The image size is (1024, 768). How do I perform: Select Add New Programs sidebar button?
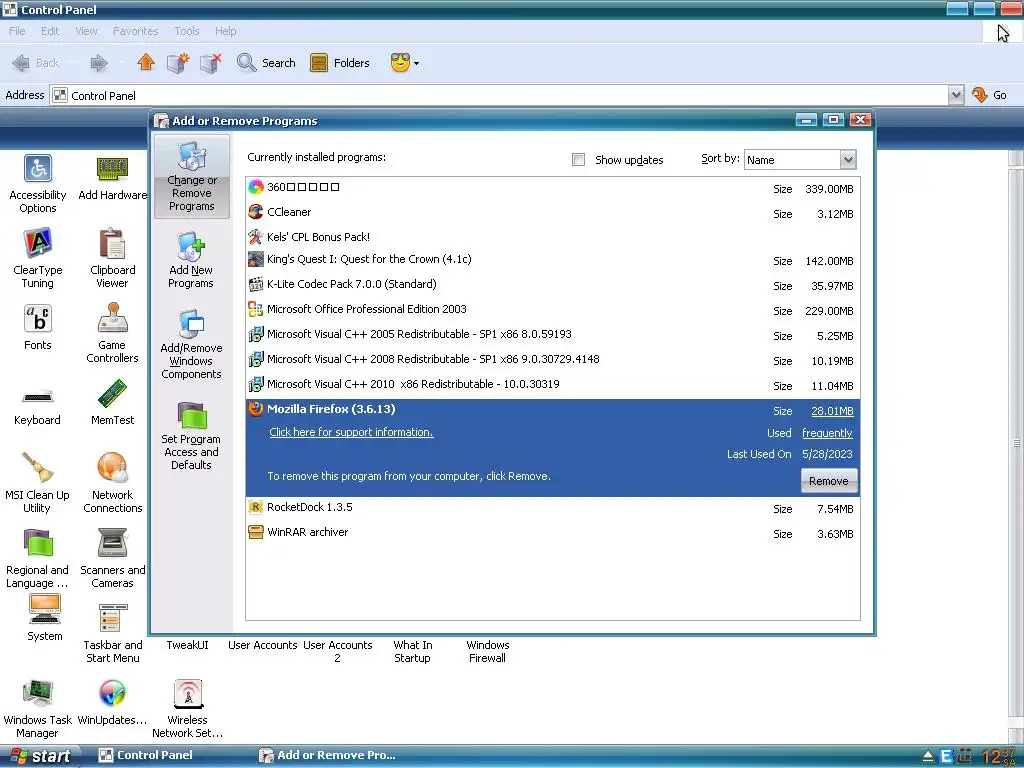click(191, 260)
